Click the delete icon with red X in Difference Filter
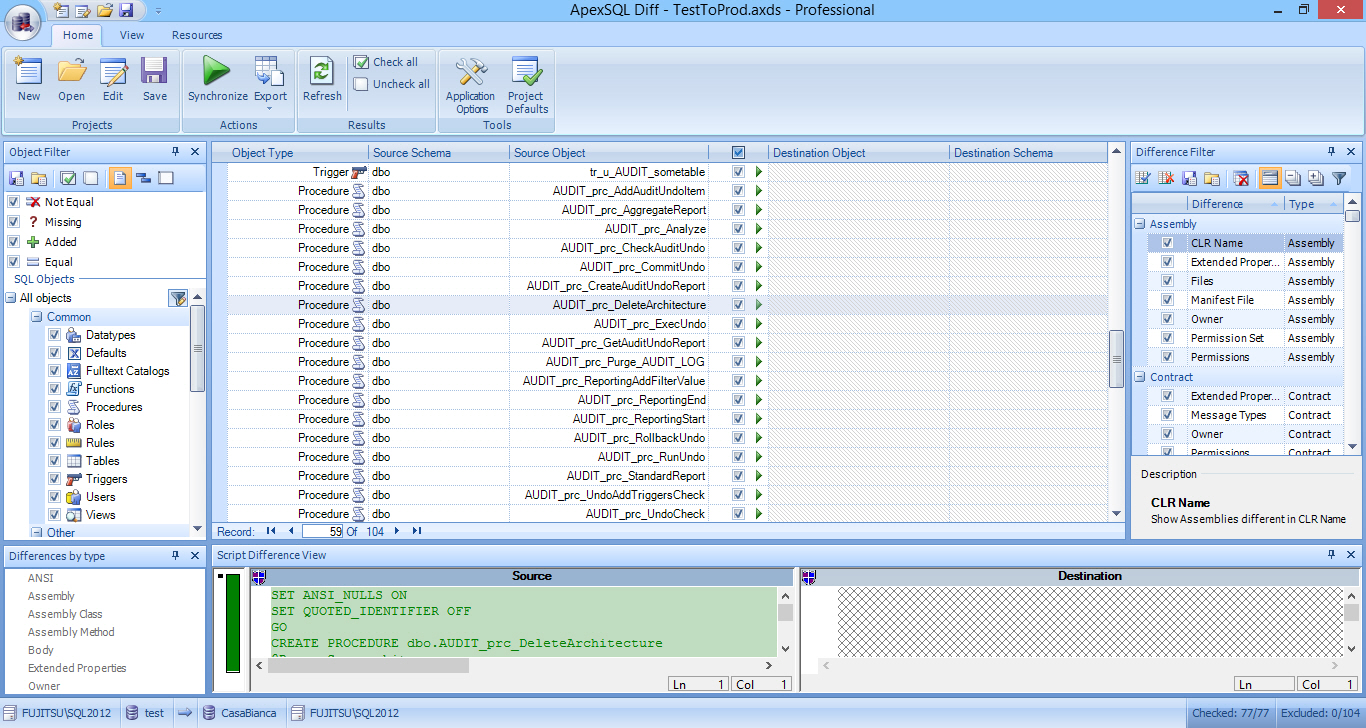The width and height of the screenshot is (1366, 728). [1241, 178]
